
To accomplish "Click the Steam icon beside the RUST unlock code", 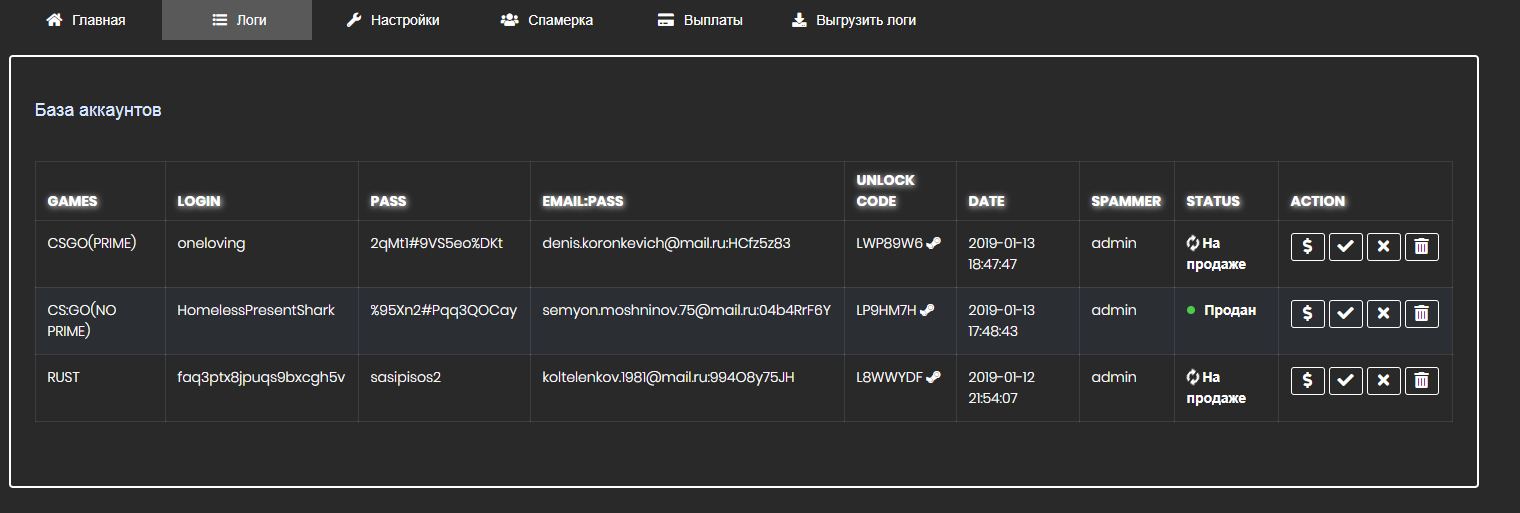I will [x=933, y=377].
